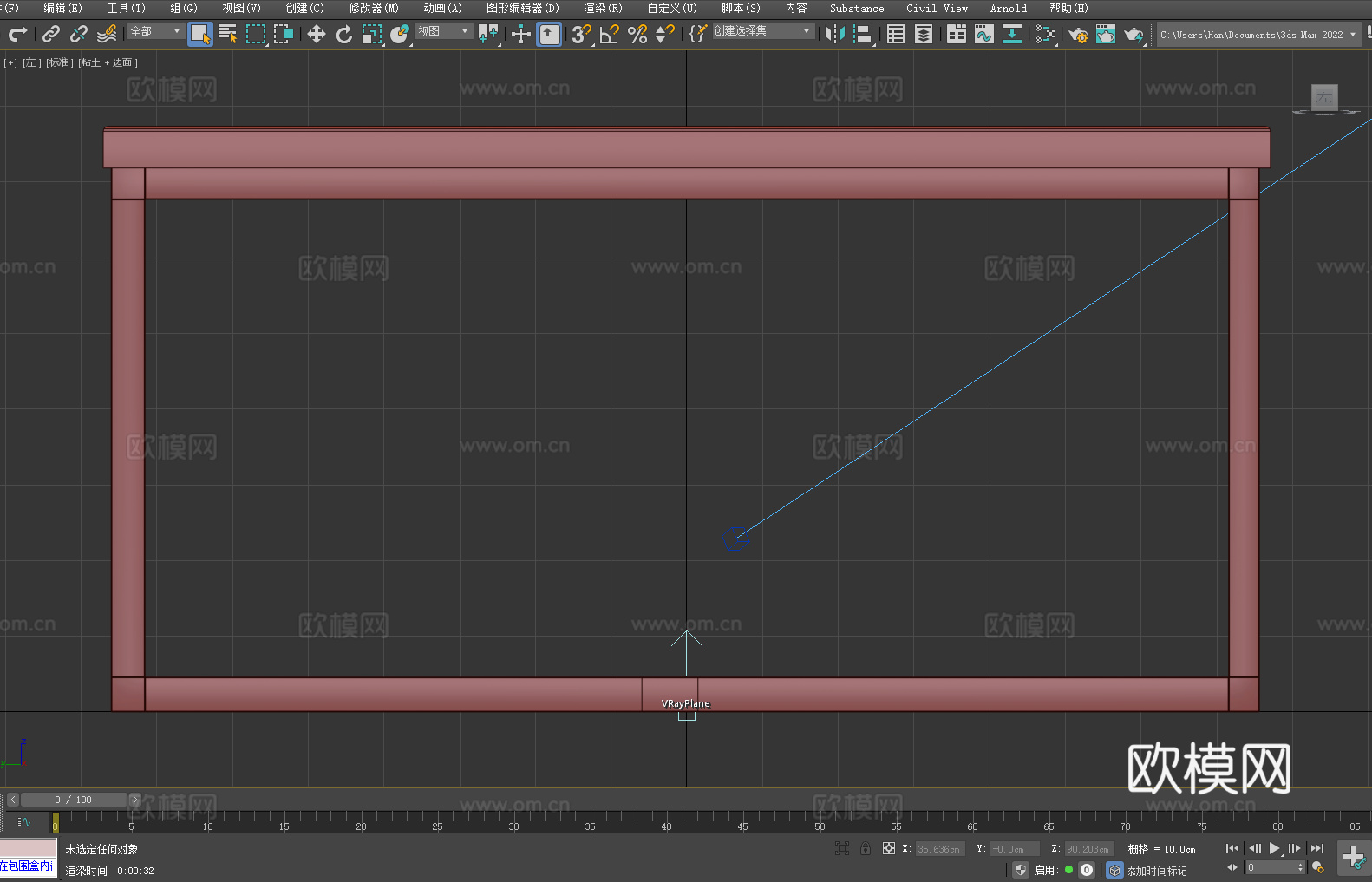Toggle Isolate Selection icon in status bar
This screenshot has height=882, width=1372.
click(x=841, y=848)
